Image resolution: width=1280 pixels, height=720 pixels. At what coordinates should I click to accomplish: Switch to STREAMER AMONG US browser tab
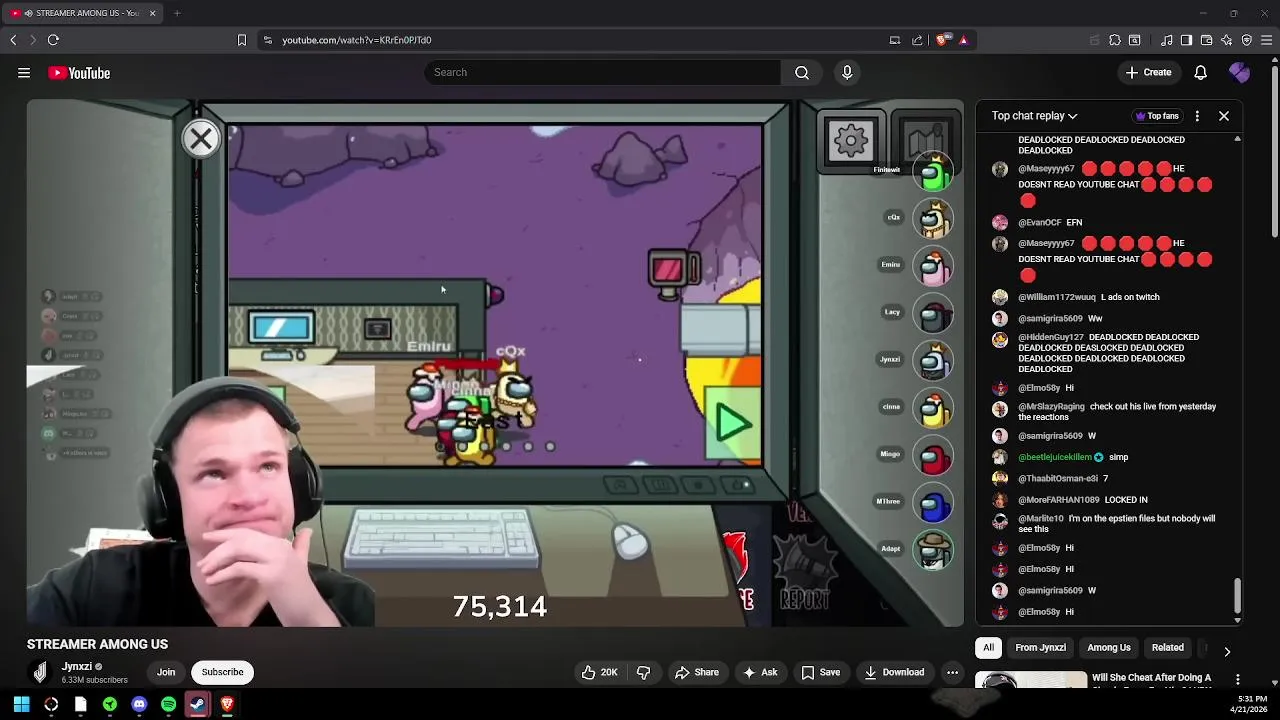click(x=82, y=13)
